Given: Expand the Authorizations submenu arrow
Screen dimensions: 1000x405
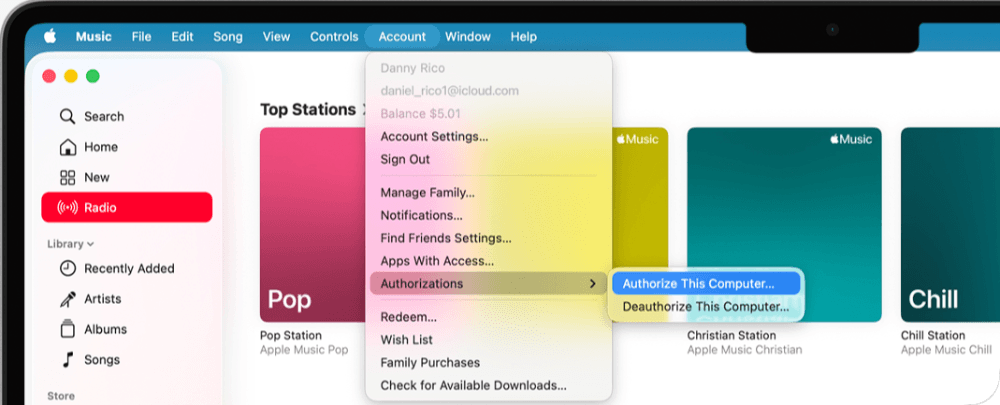Looking at the screenshot, I should [592, 284].
